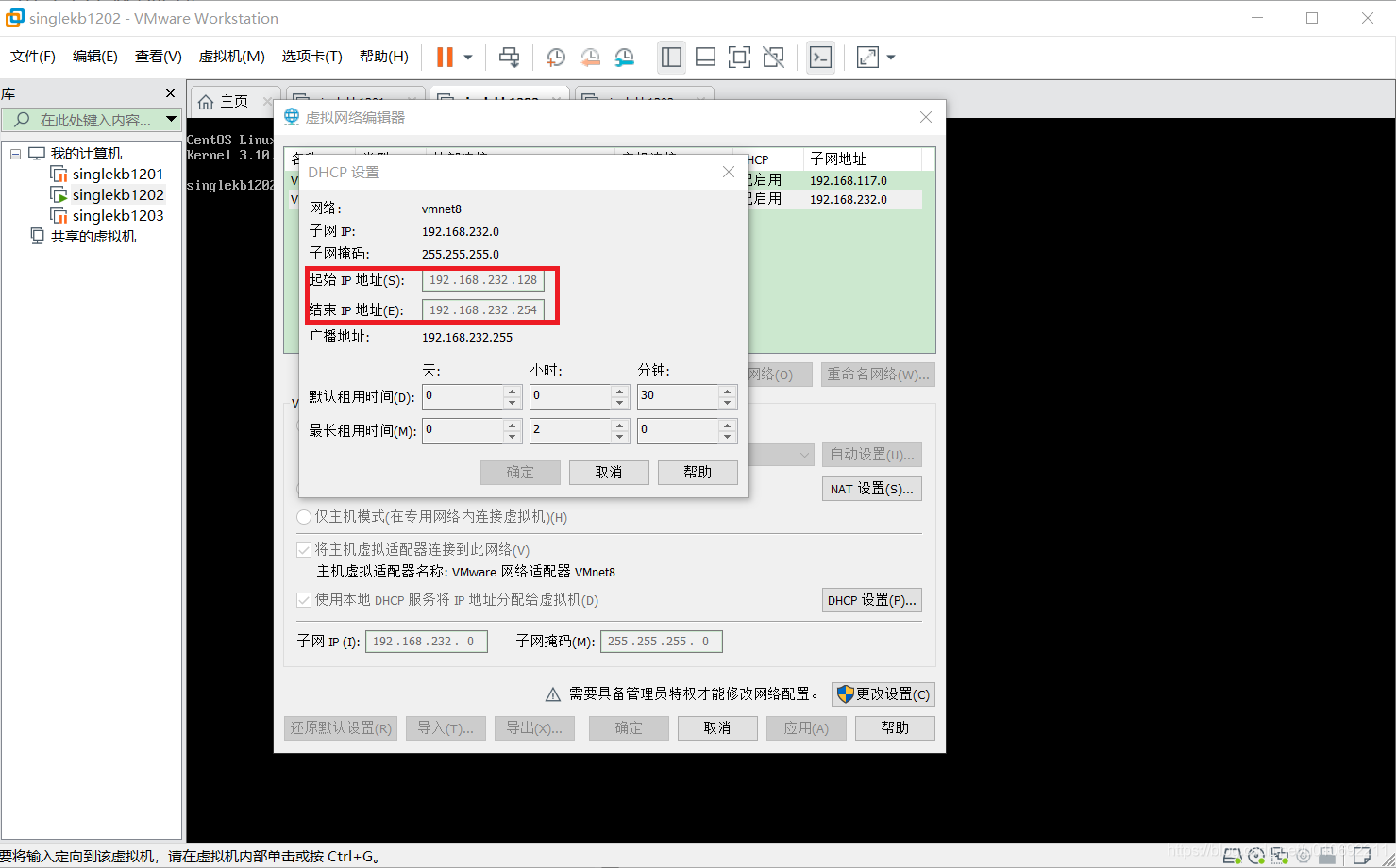Open the power options arrow beside pause
The width and height of the screenshot is (1396, 868).
pos(467,58)
